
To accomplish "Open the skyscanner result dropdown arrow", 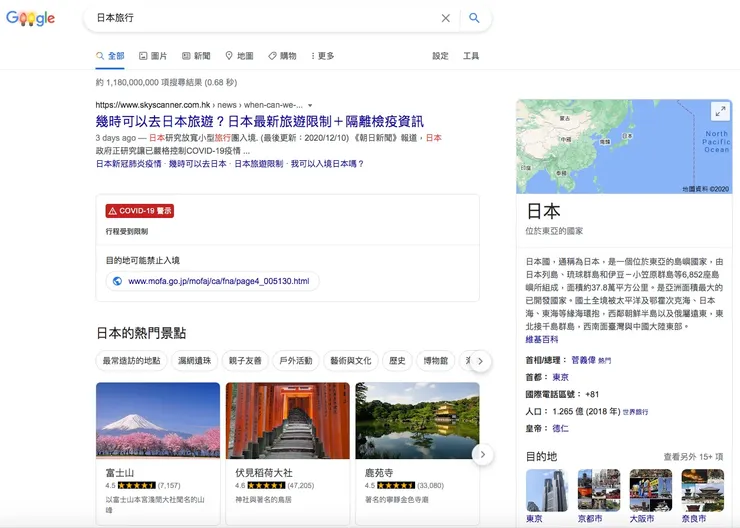I will pos(310,105).
